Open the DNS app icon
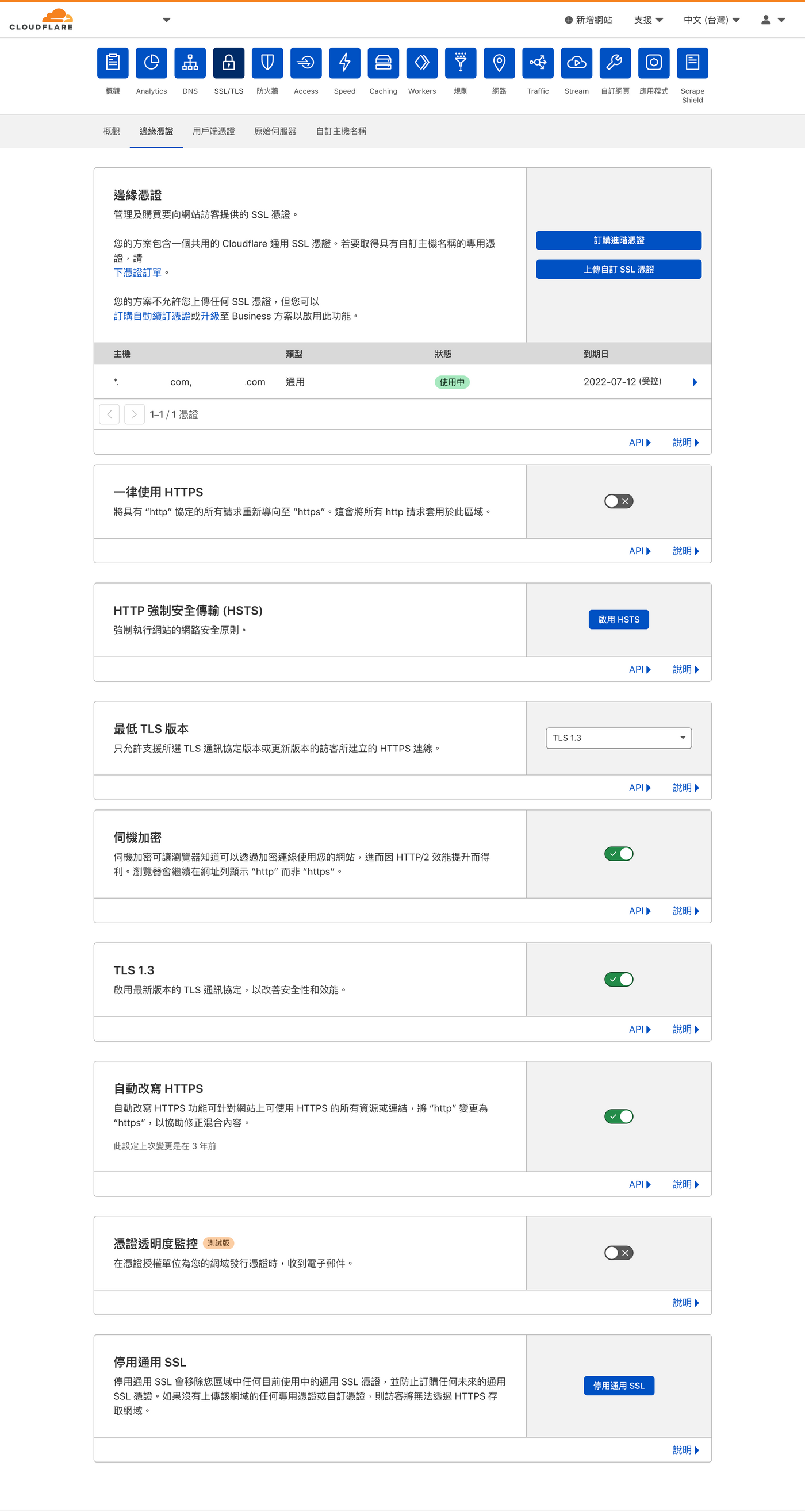Image resolution: width=805 pixels, height=1512 pixels. pyautogui.click(x=190, y=63)
